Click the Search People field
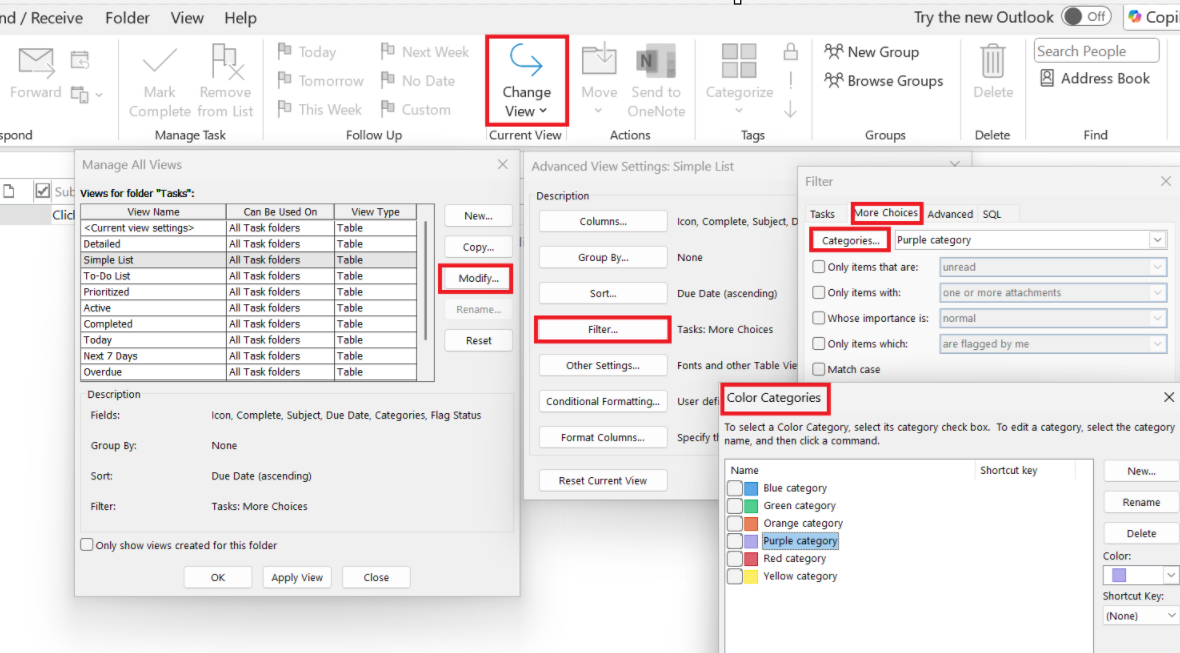This screenshot has height=653, width=1180. click(1096, 50)
